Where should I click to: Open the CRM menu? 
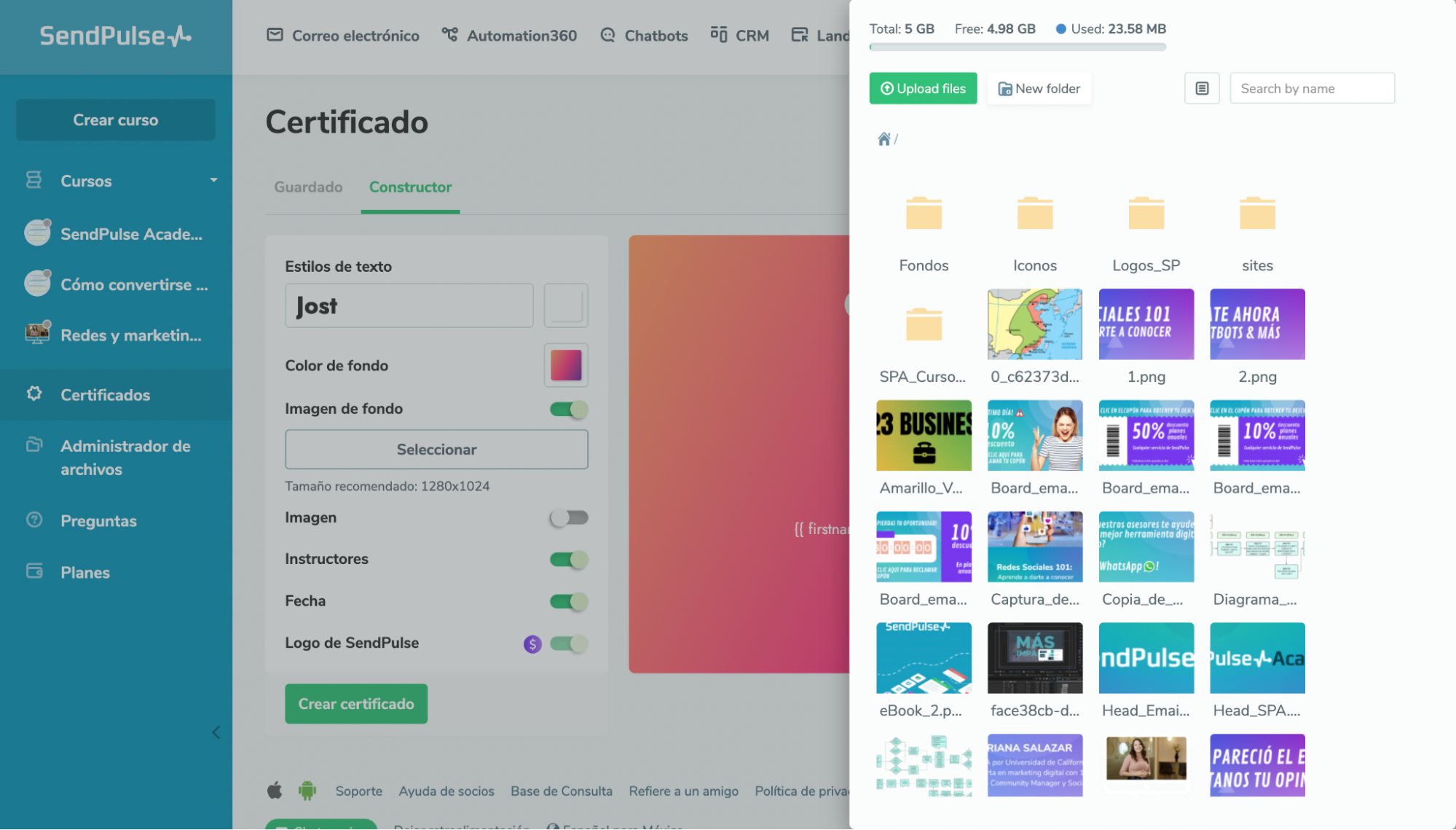(739, 35)
